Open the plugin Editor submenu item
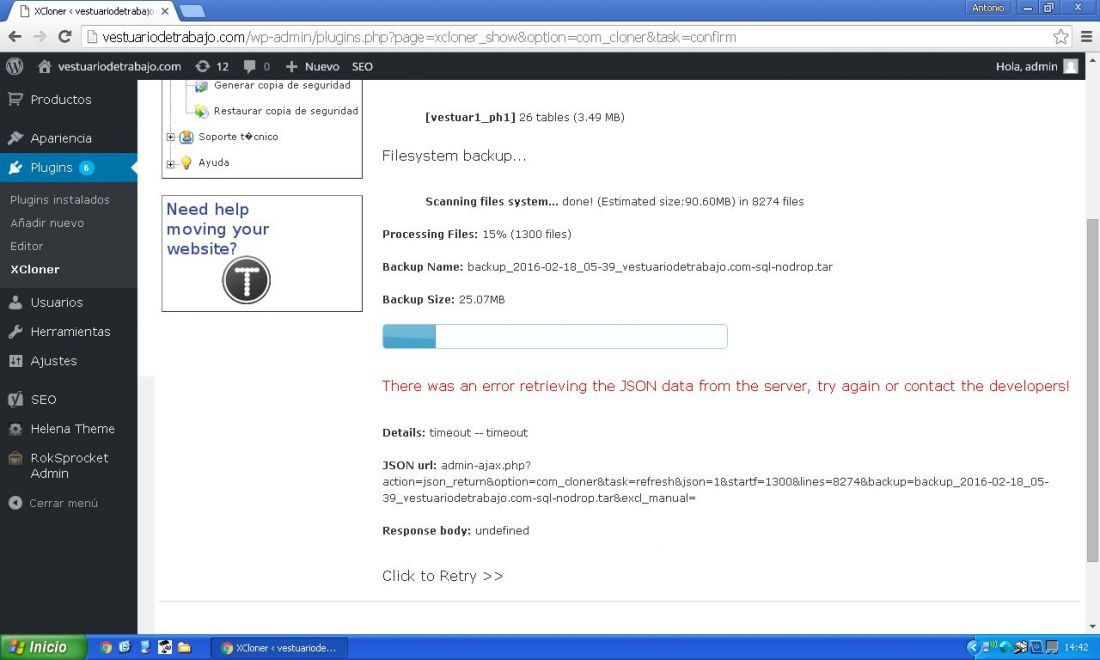1100x660 pixels. pos(27,246)
